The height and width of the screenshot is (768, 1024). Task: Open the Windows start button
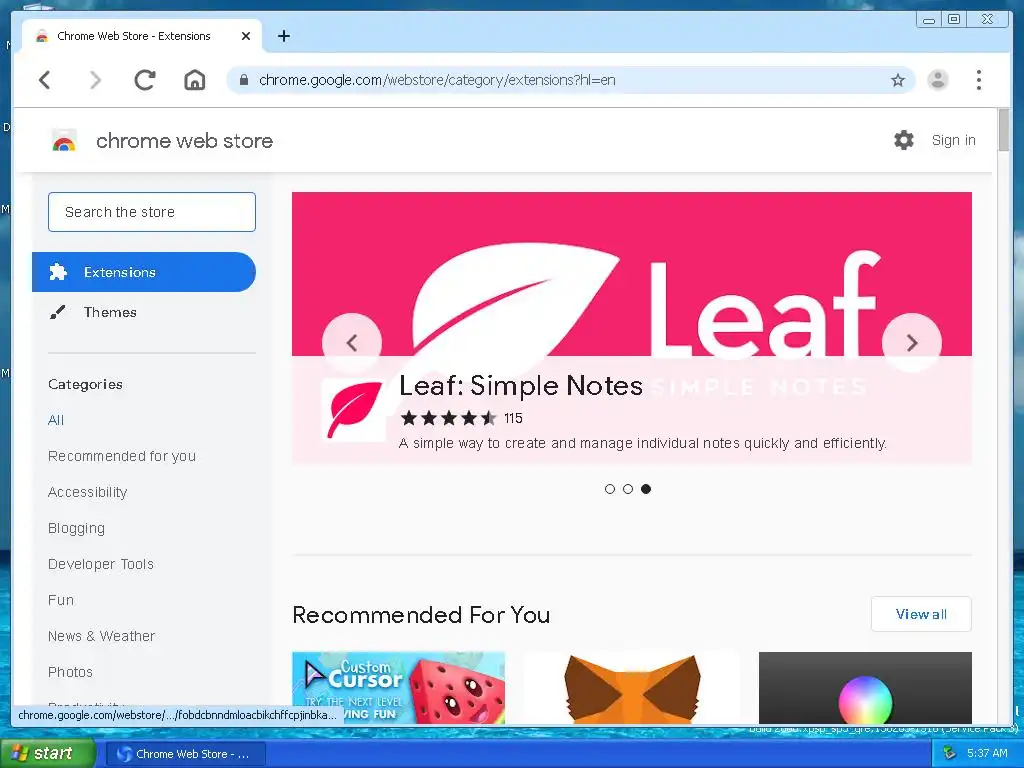point(46,754)
